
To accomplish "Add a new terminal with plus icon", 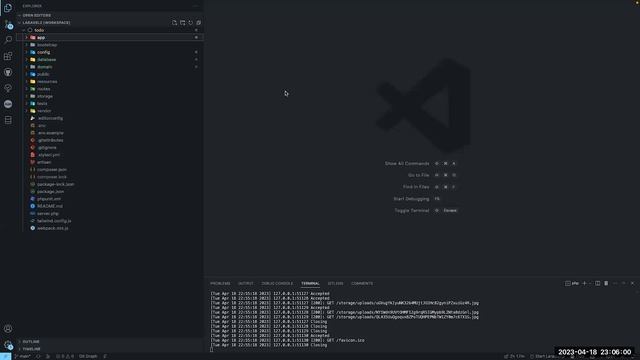I will point(584,283).
